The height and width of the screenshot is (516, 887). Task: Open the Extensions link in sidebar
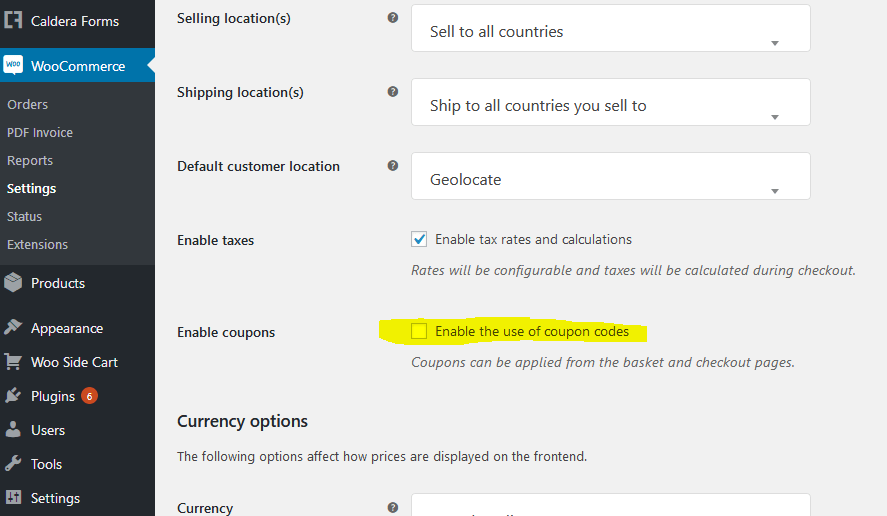(37, 244)
